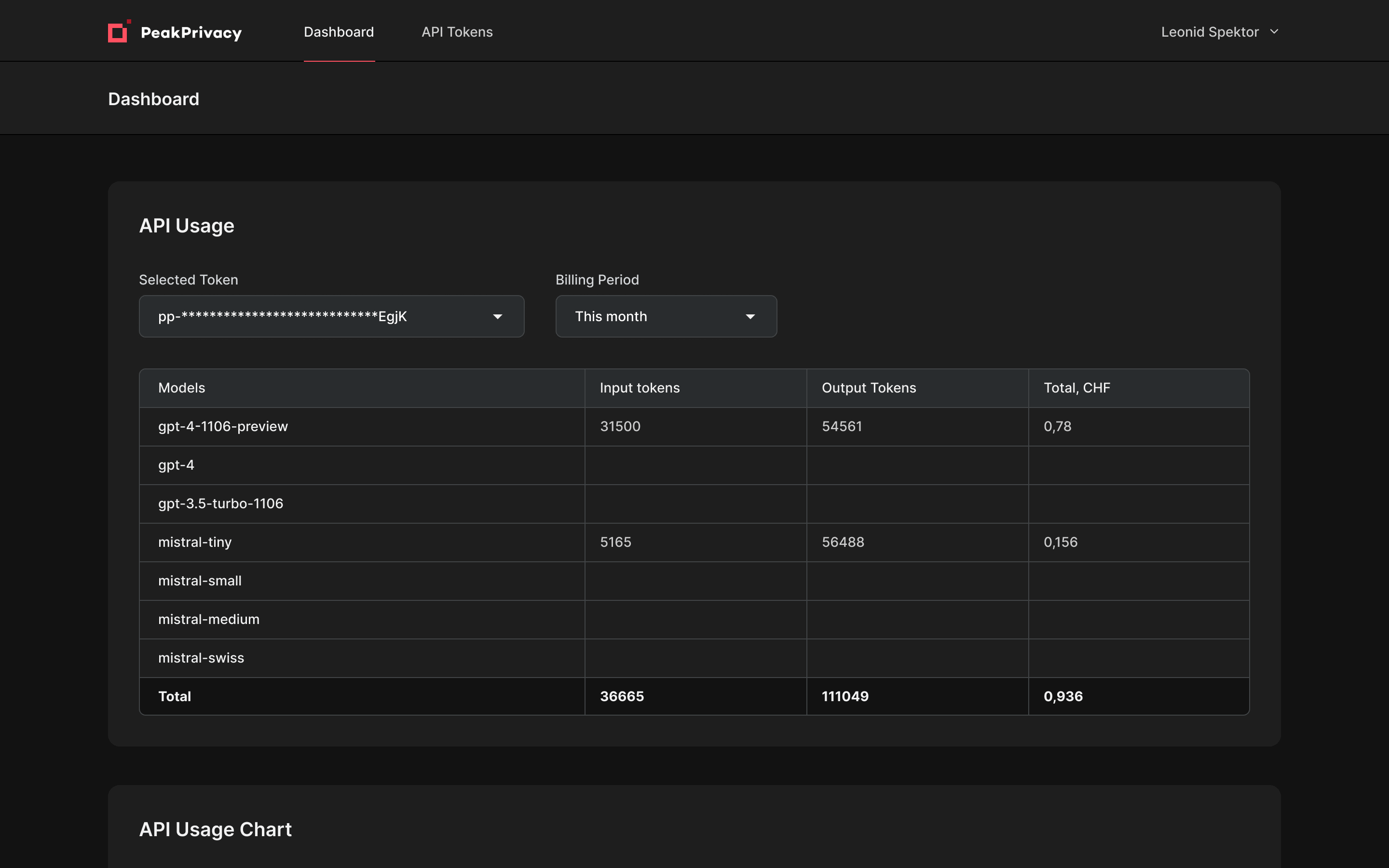
Task: Select the mistral-small model row
Action: pos(694,581)
